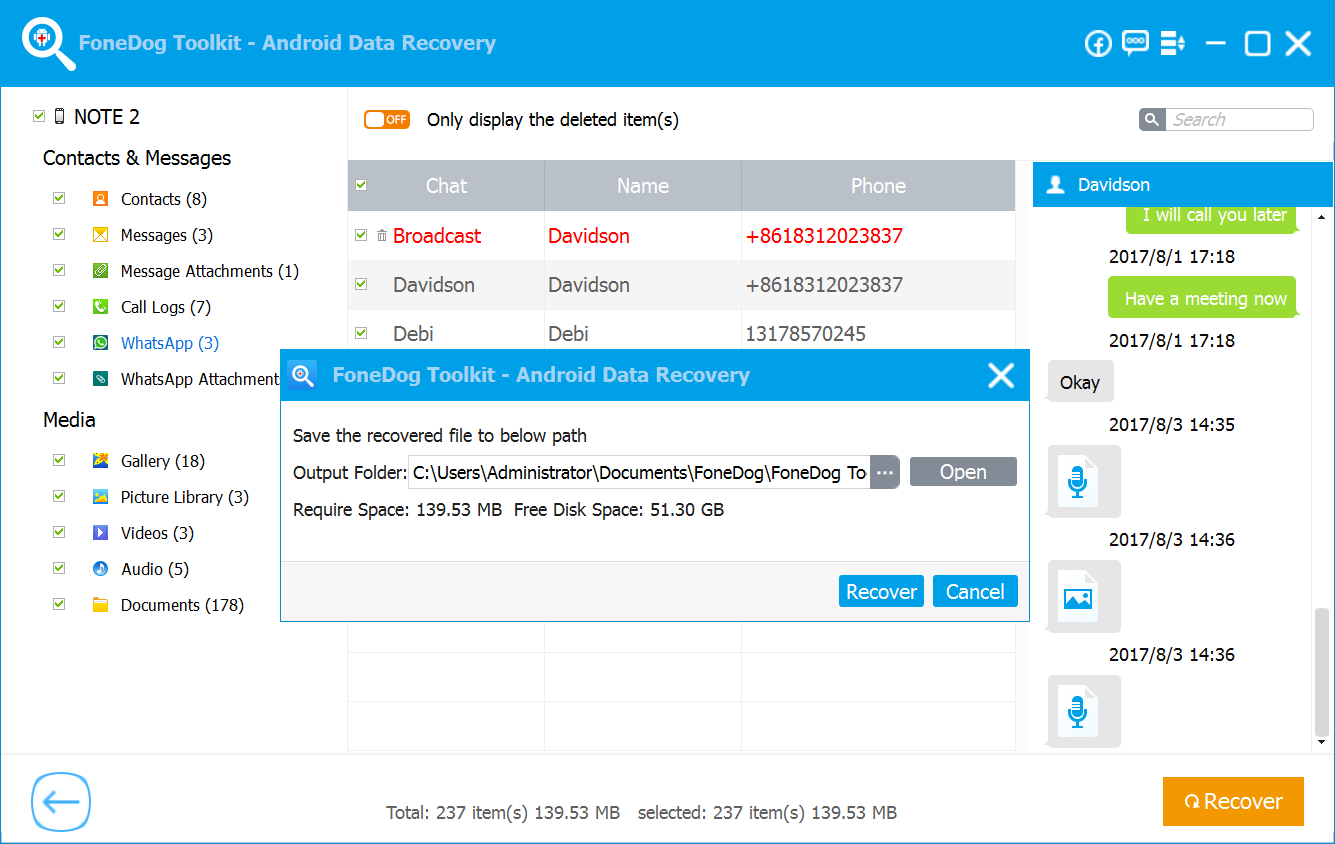The width and height of the screenshot is (1335, 844).
Task: Click the orange Recover button
Action: tap(1233, 801)
